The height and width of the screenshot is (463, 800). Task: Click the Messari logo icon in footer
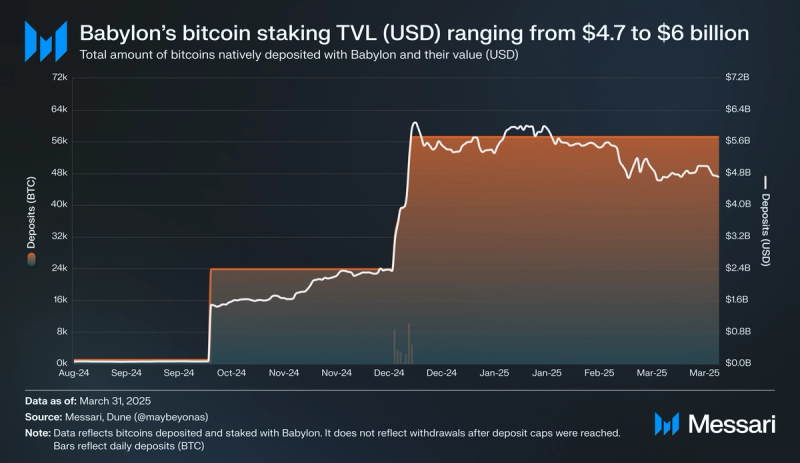(667, 424)
